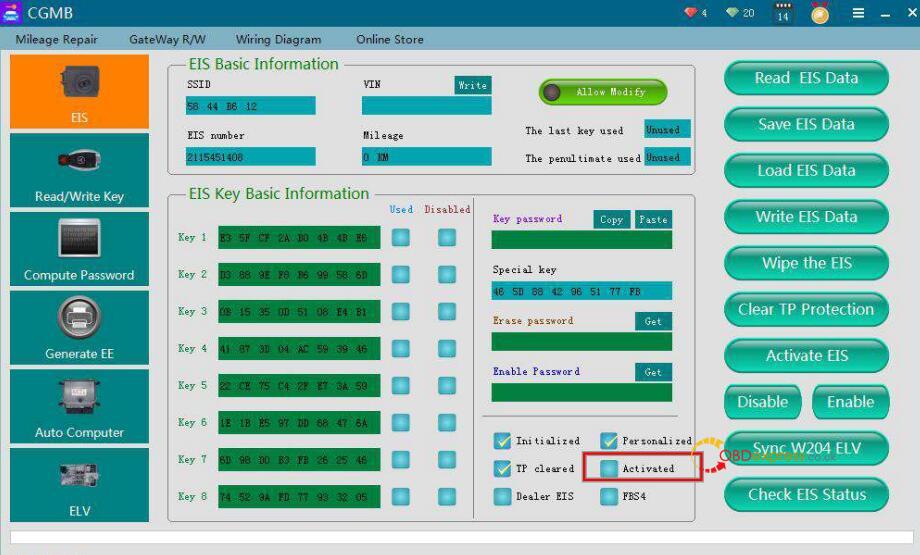This screenshot has height=555, width=920.
Task: Click the SSID input field
Action: tap(251, 106)
